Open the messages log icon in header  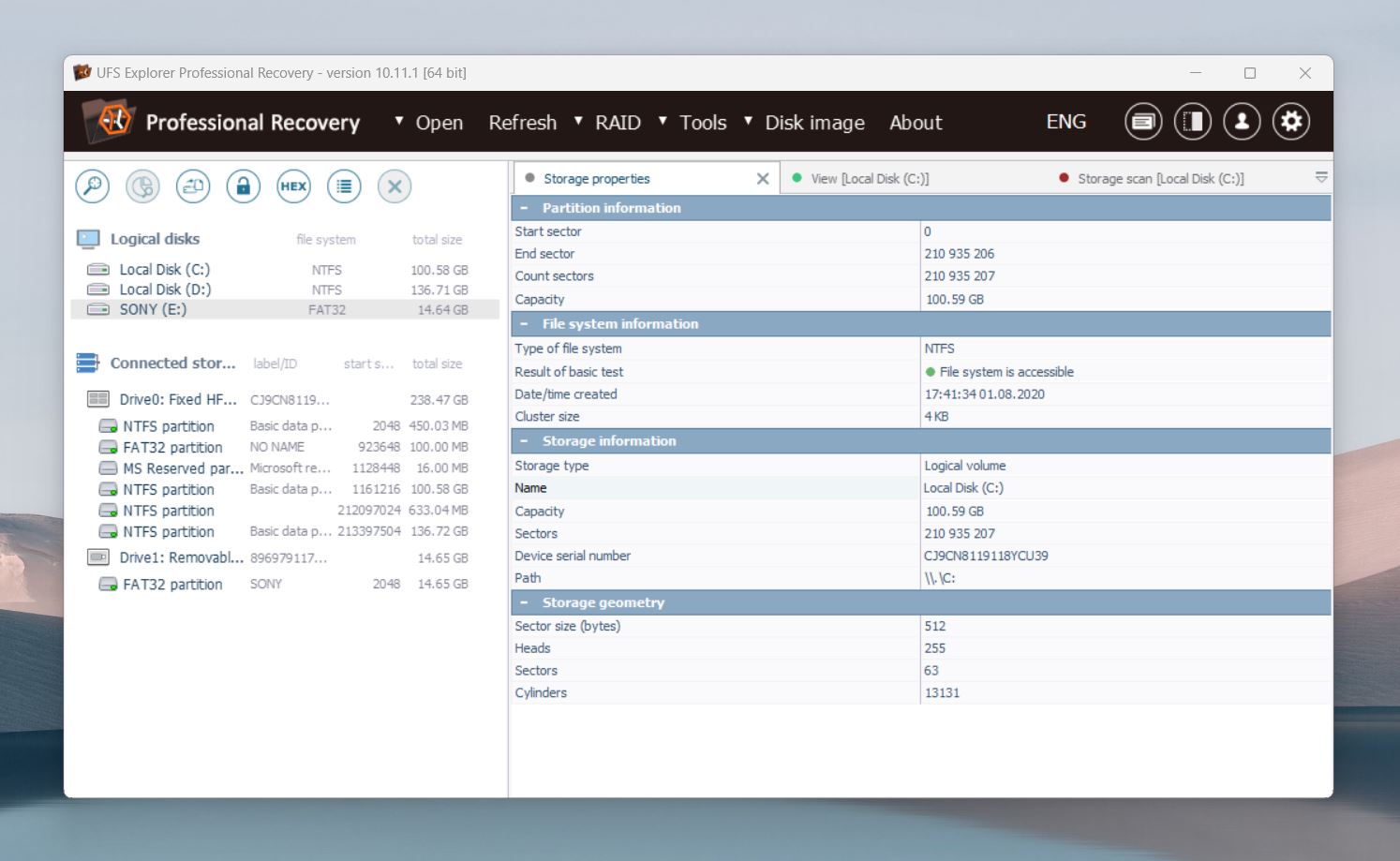coord(1143,122)
